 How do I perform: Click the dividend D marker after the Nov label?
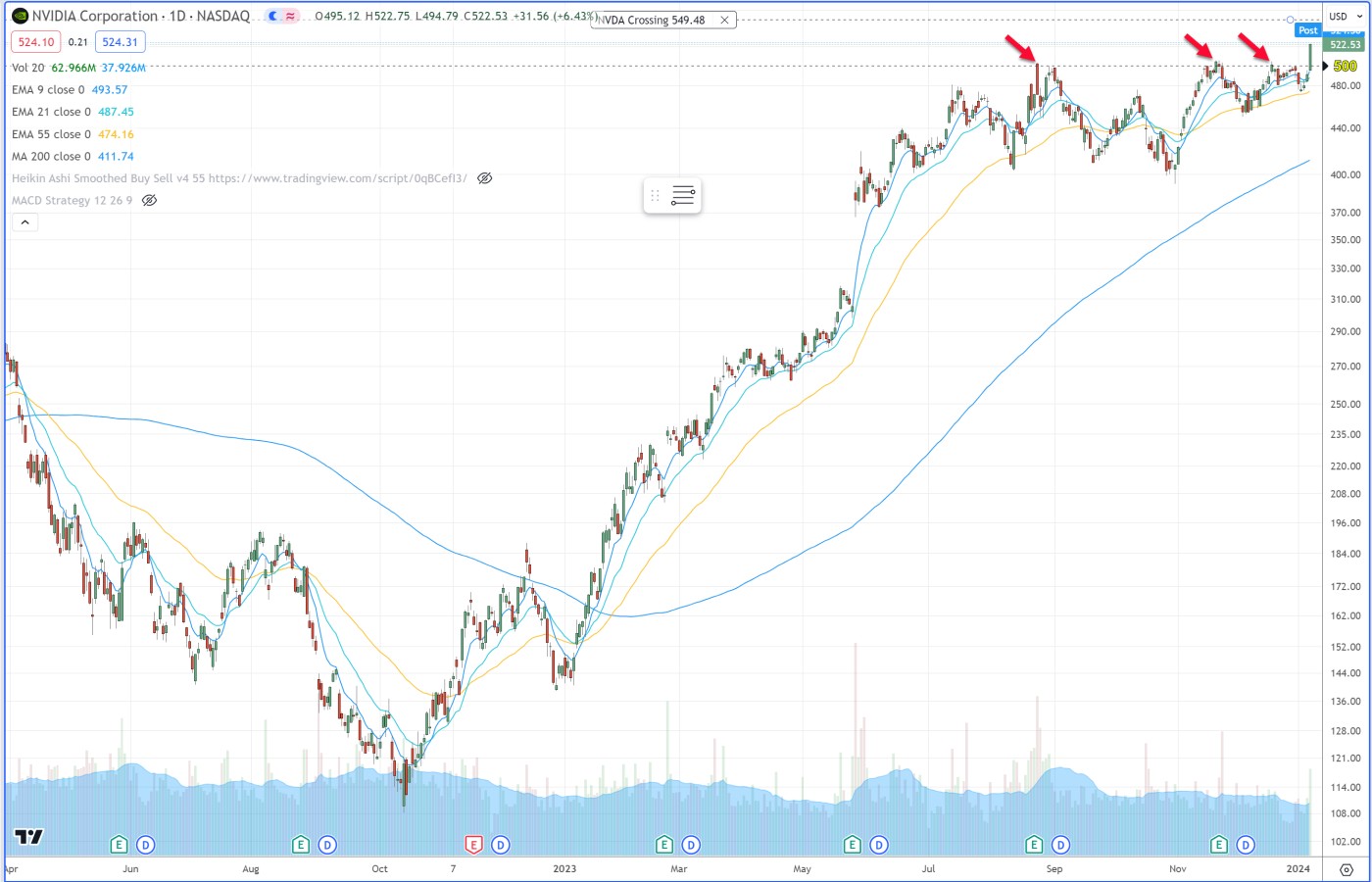click(x=1246, y=844)
